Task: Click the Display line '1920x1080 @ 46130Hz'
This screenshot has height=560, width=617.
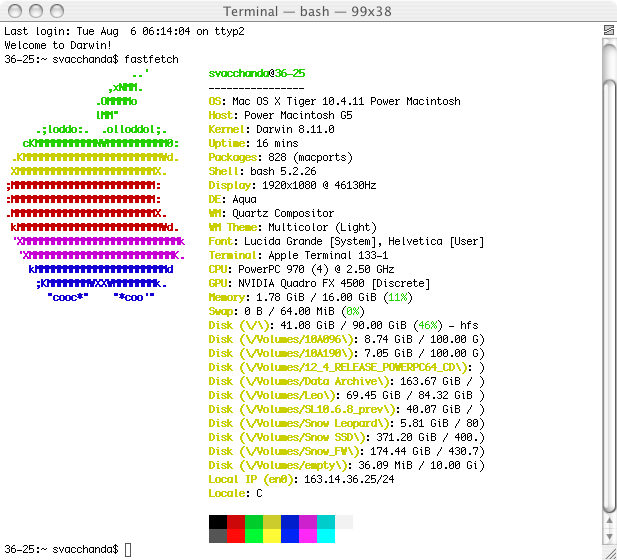Action: (292, 185)
